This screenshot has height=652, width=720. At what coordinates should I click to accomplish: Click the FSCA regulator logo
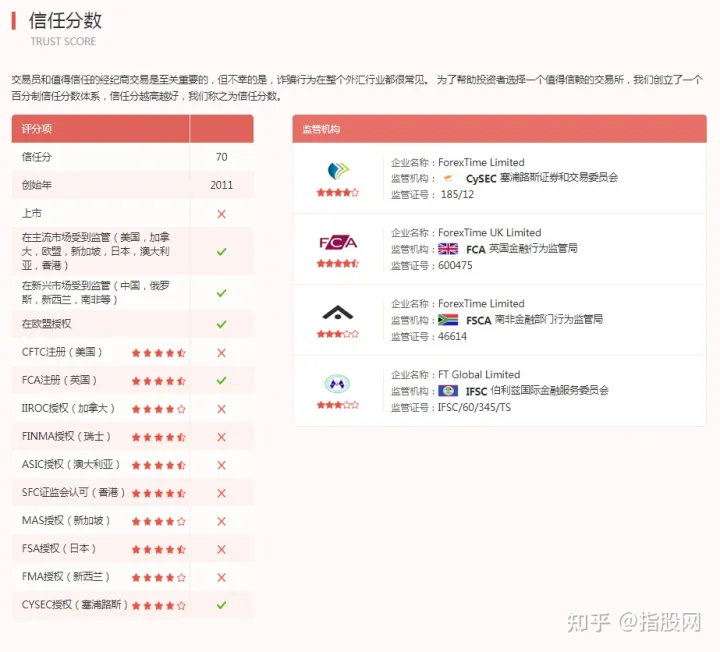tap(338, 313)
